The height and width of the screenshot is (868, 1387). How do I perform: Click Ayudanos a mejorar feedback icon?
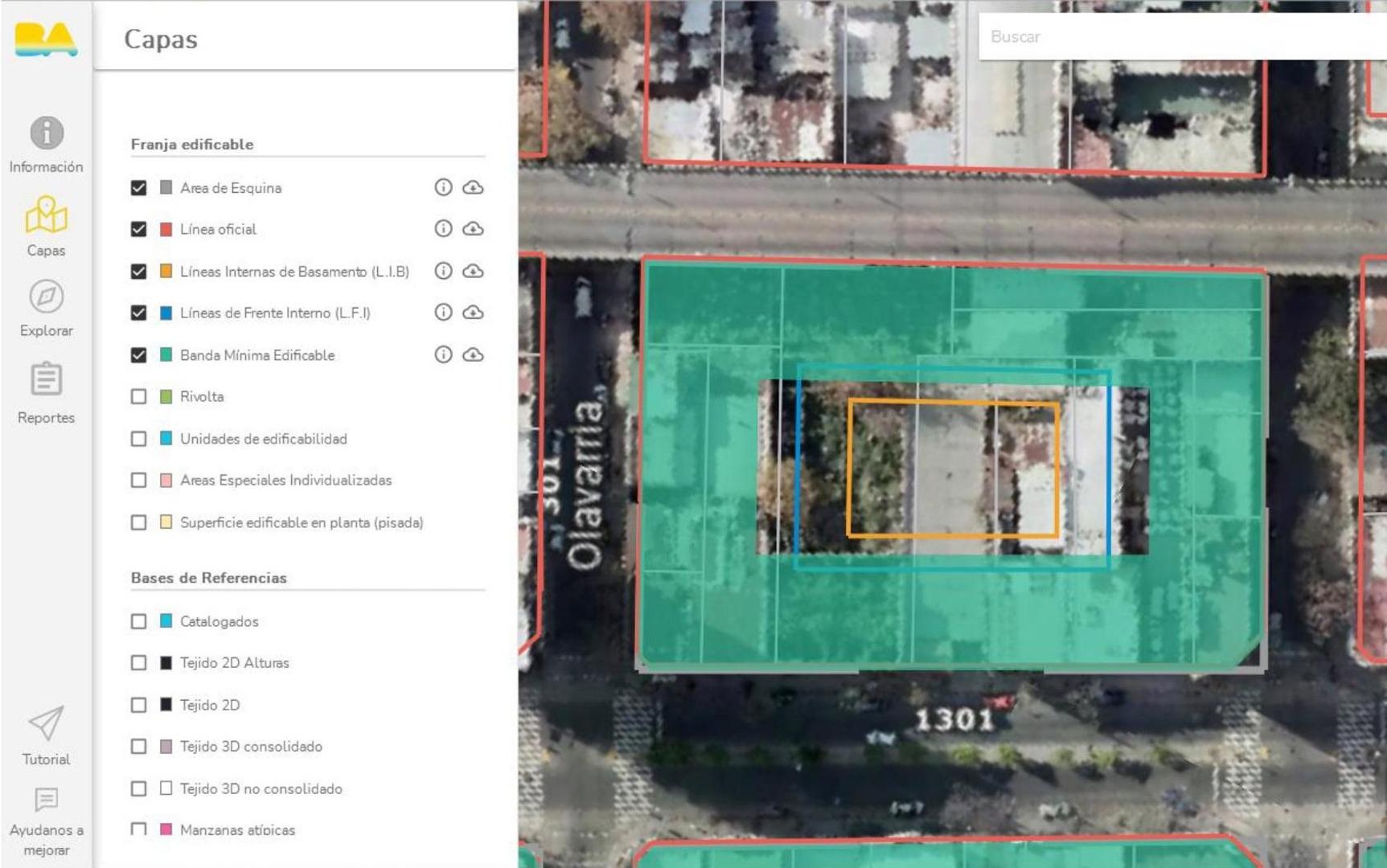coord(47,800)
